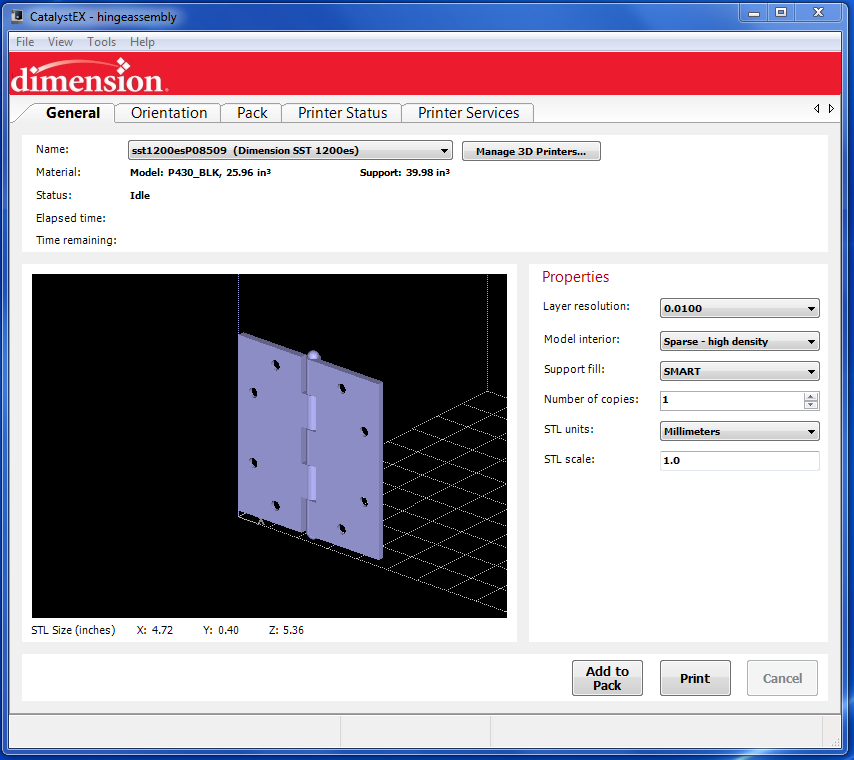Click the CatalystEX app icon in title bar

[17, 16]
